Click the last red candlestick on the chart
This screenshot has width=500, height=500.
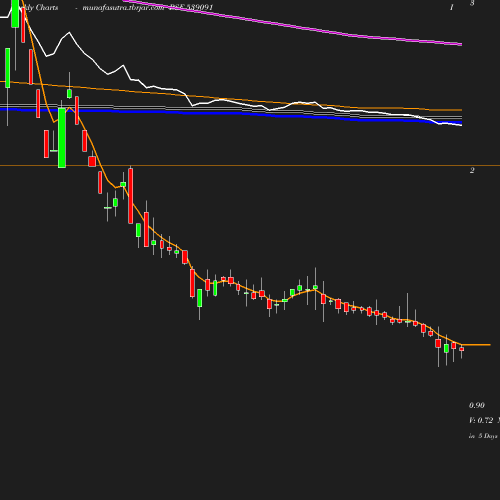[x=462, y=349]
